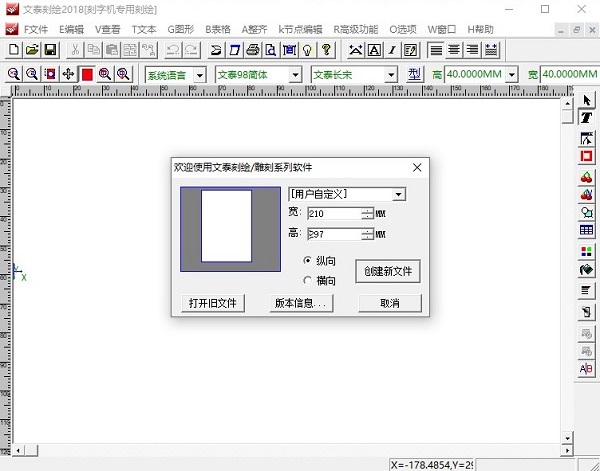Click the Open folder toolbar icon
The width and height of the screenshot is (600, 471).
point(32,50)
